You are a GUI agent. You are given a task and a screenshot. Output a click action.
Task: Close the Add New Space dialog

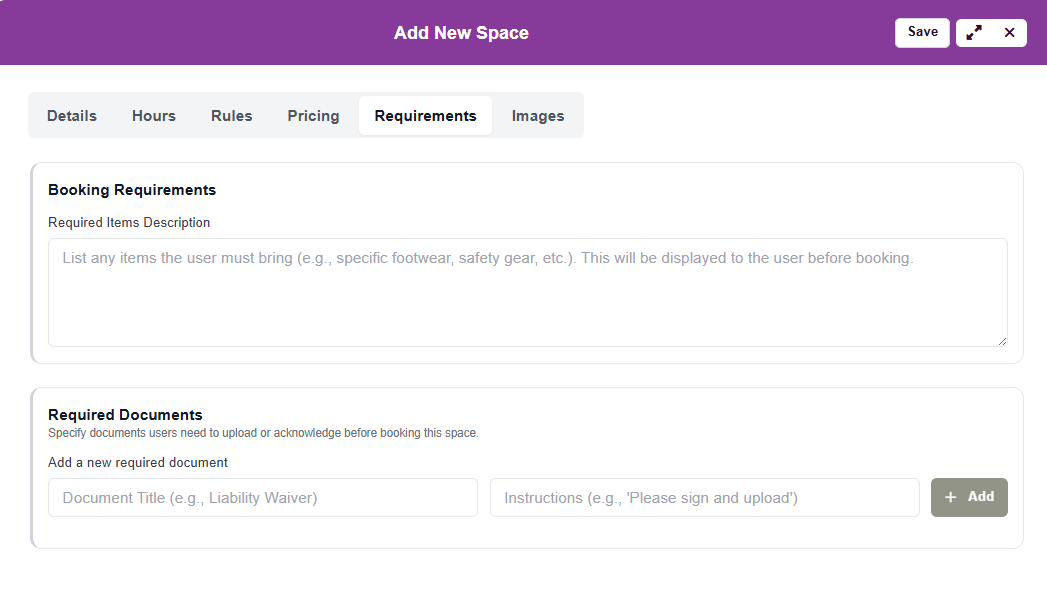pyautogui.click(x=1009, y=33)
